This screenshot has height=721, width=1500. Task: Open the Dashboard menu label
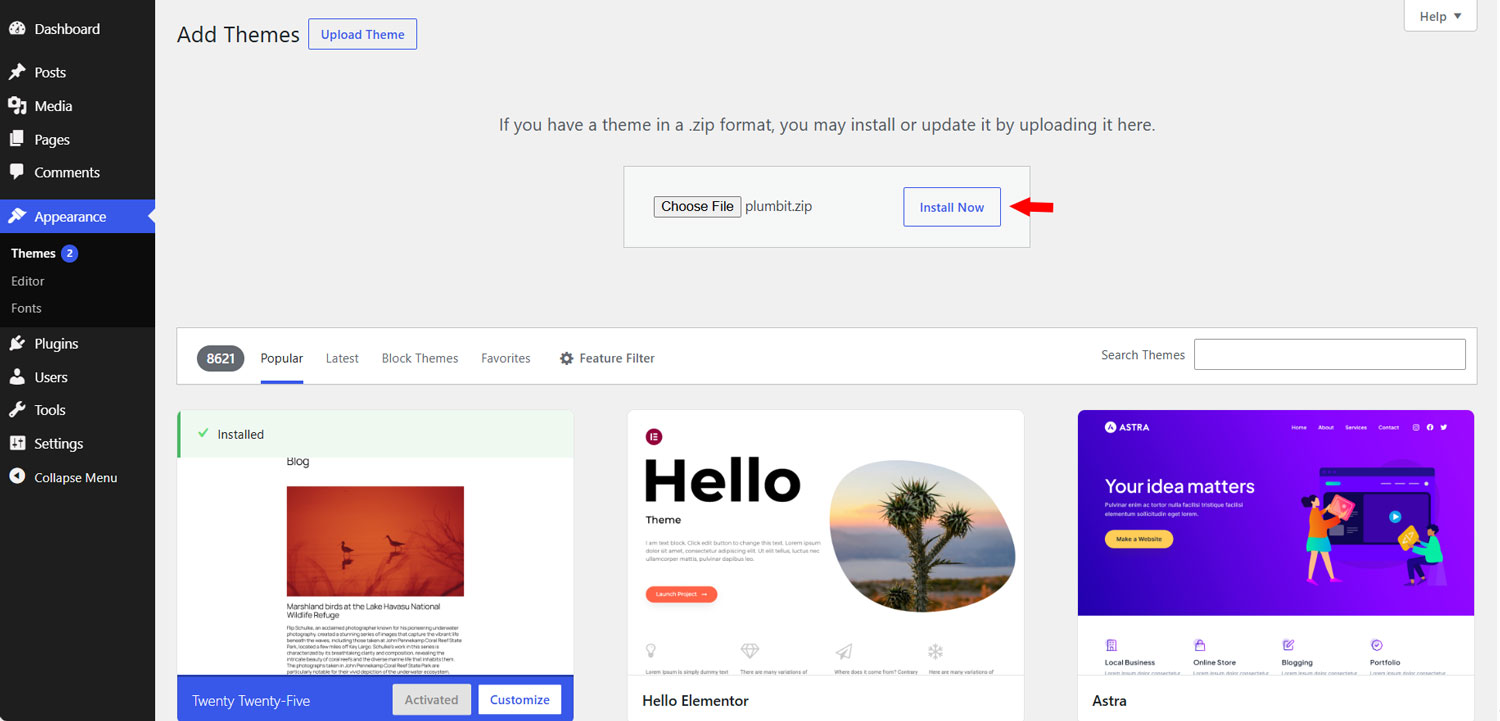pyautogui.click(x=67, y=29)
